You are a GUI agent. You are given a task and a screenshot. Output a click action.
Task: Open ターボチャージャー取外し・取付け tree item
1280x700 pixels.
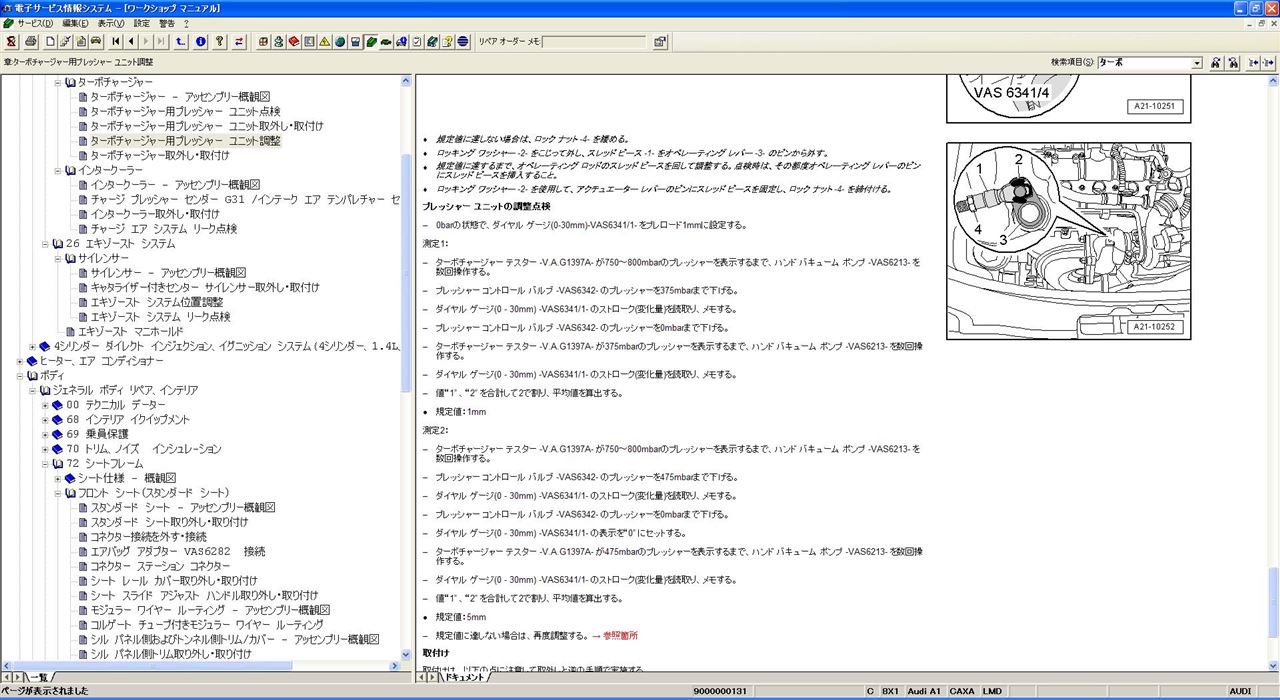[159, 155]
